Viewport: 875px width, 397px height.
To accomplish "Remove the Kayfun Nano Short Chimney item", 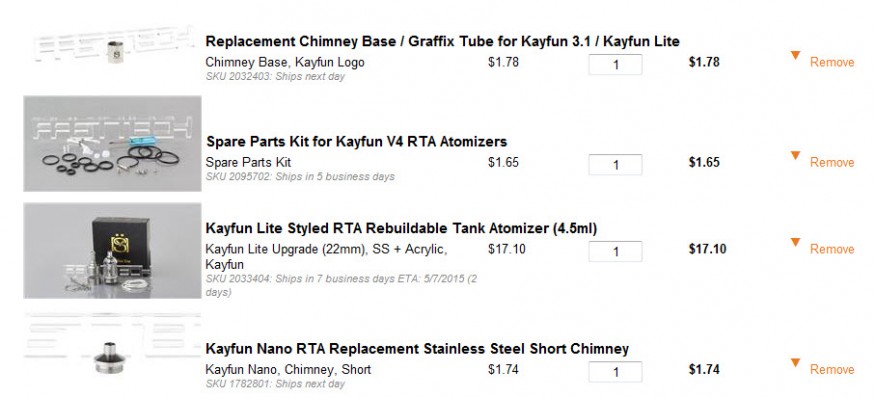I will point(832,370).
